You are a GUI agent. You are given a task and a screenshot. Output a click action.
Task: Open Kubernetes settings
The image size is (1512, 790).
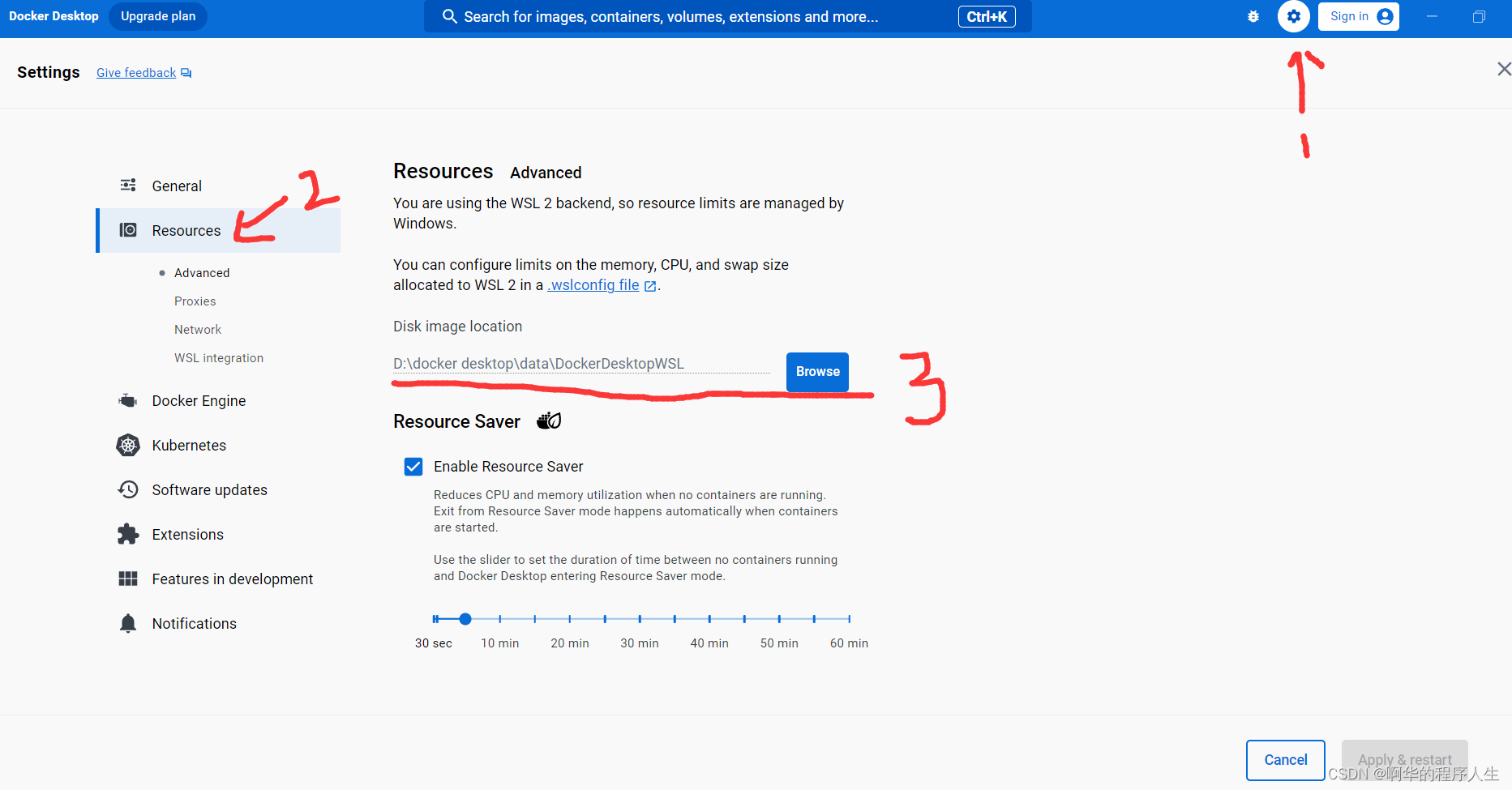click(218, 445)
